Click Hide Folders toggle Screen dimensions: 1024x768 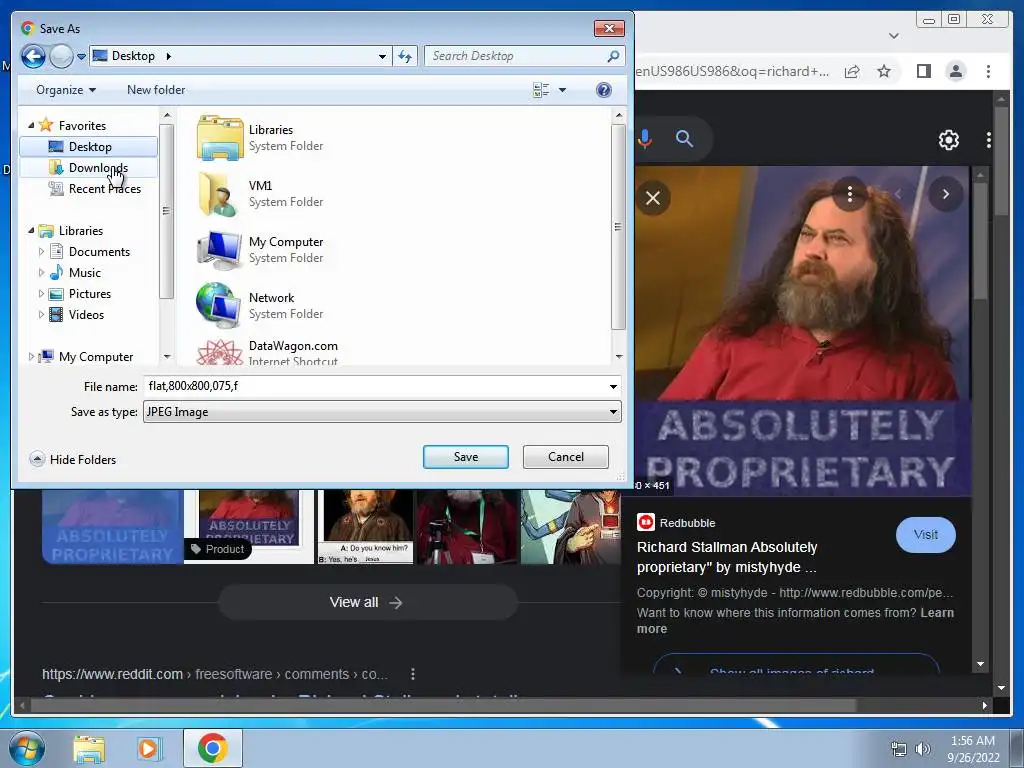72,459
